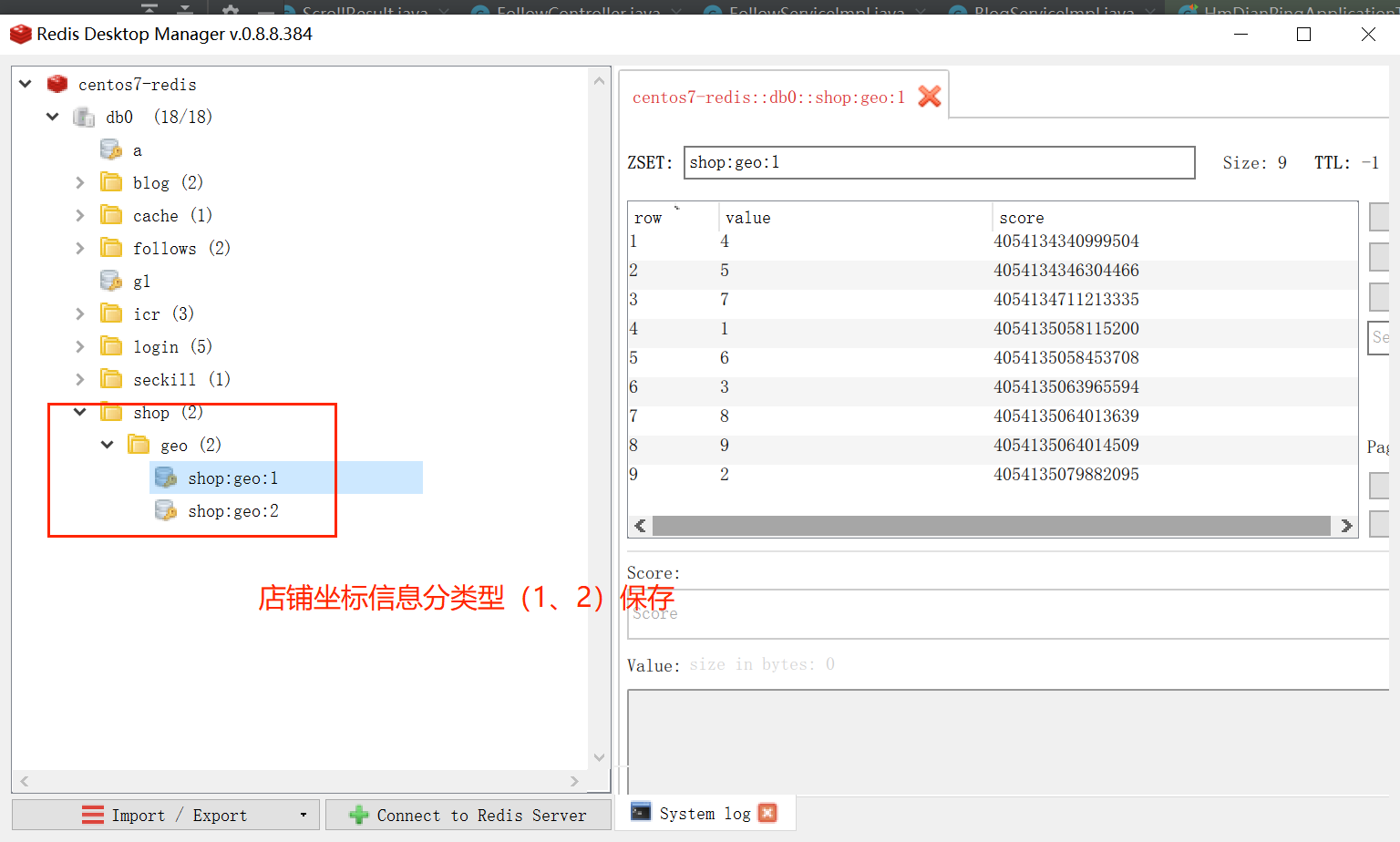
Task: Click the TTL: -1 label
Action: 1346,163
